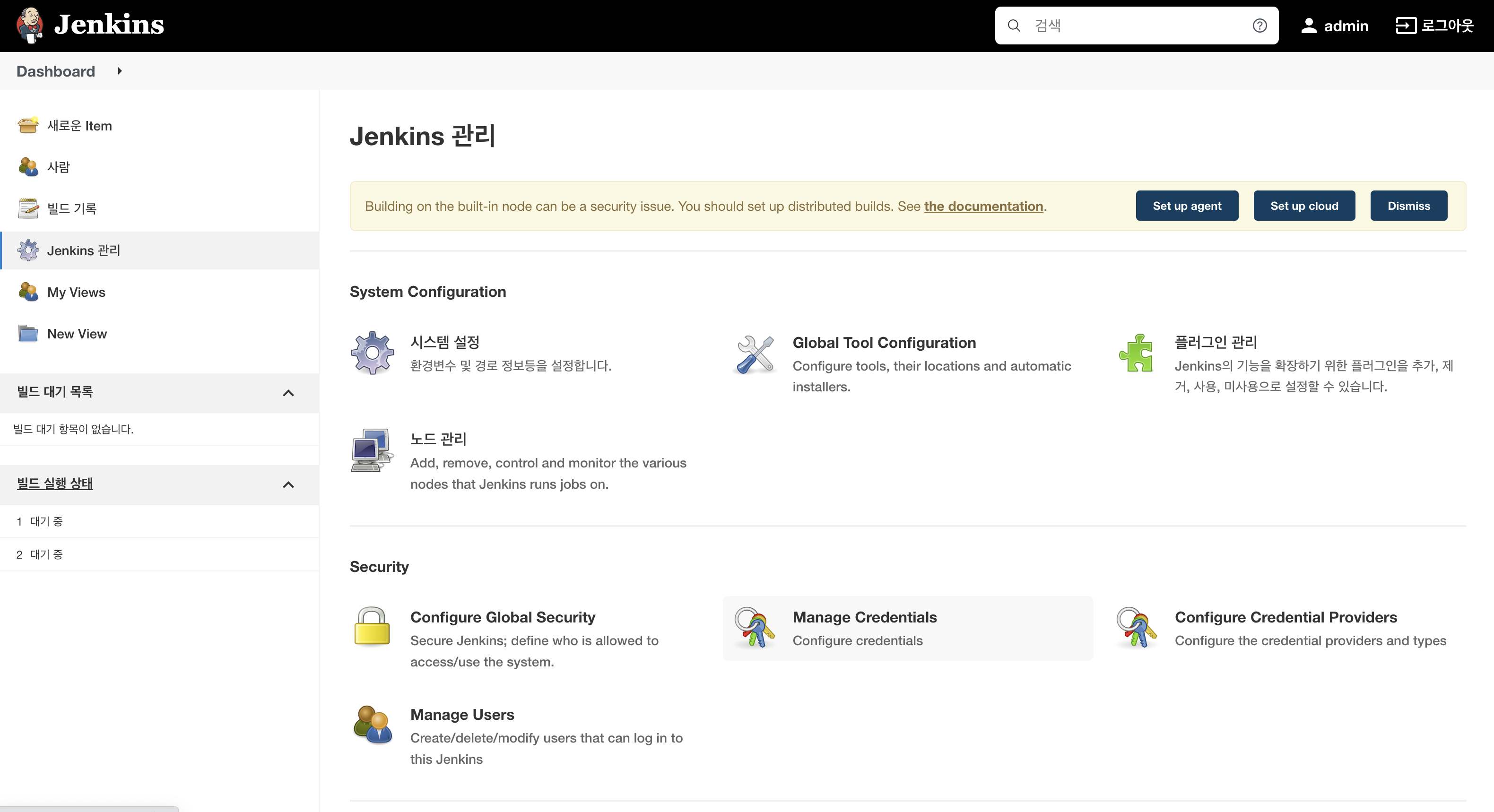Click the Jenkins butler logo
Screen dimensions: 1494x812
click(30, 25)
